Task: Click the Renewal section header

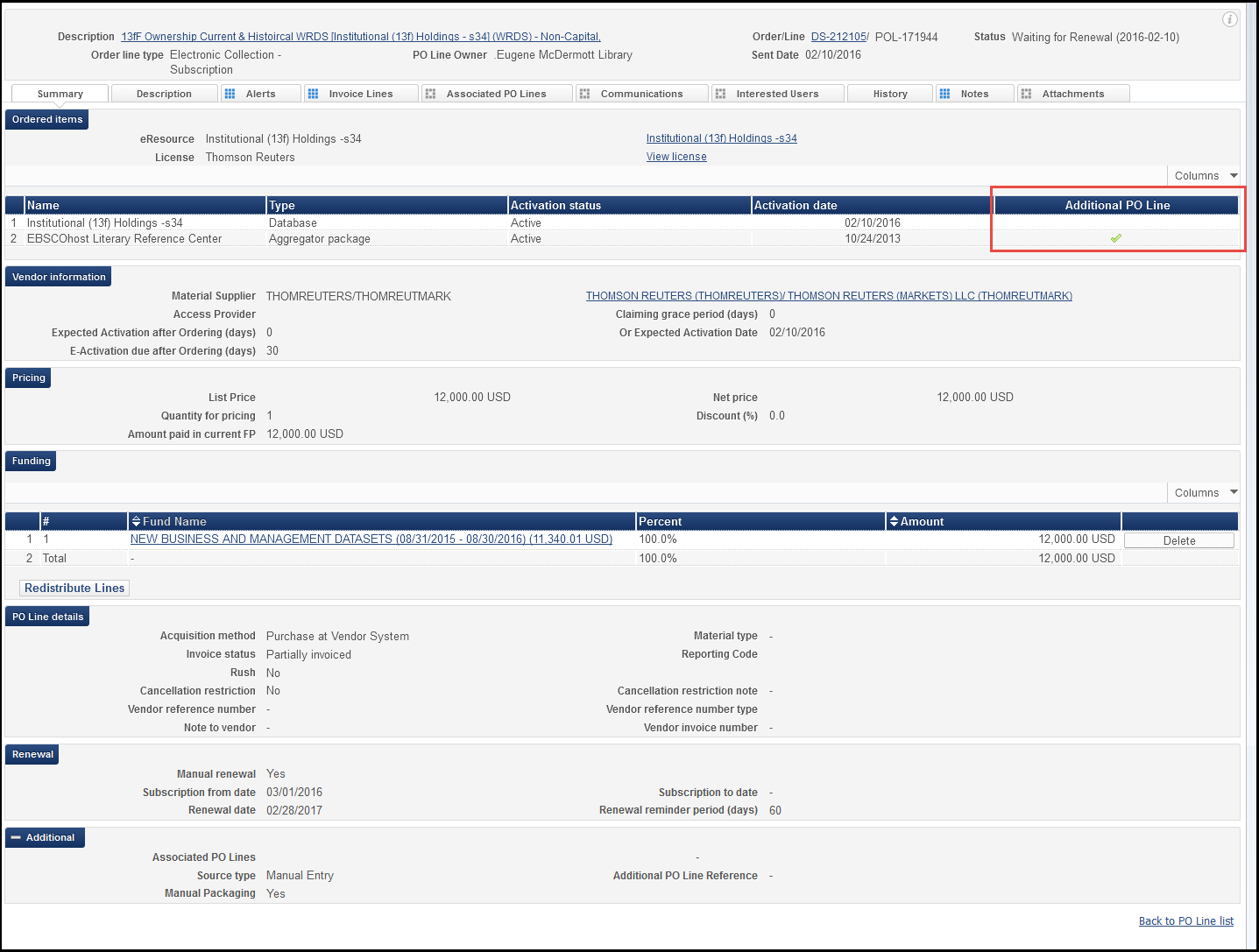Action: (32, 755)
